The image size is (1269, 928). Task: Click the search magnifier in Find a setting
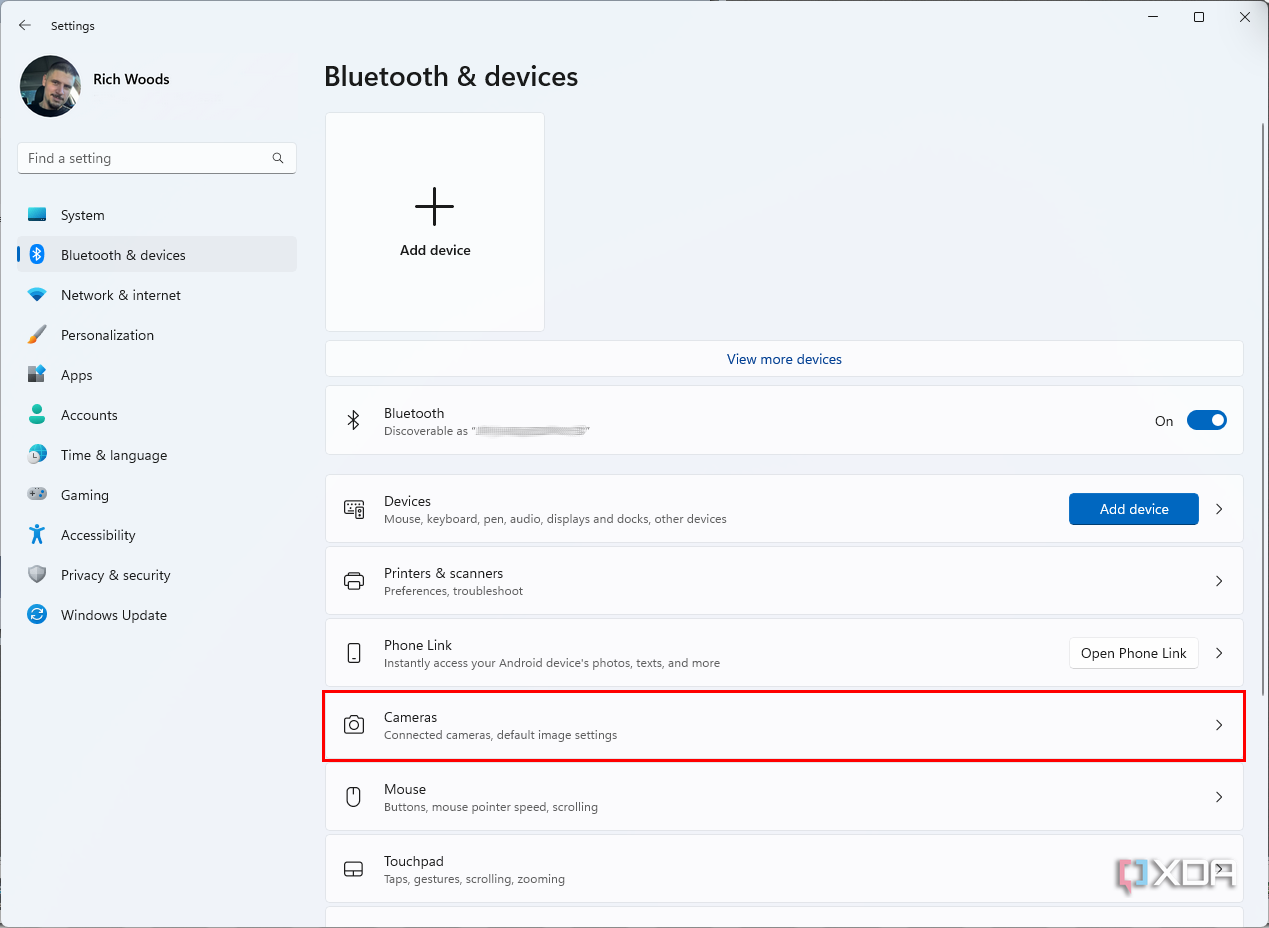point(277,157)
